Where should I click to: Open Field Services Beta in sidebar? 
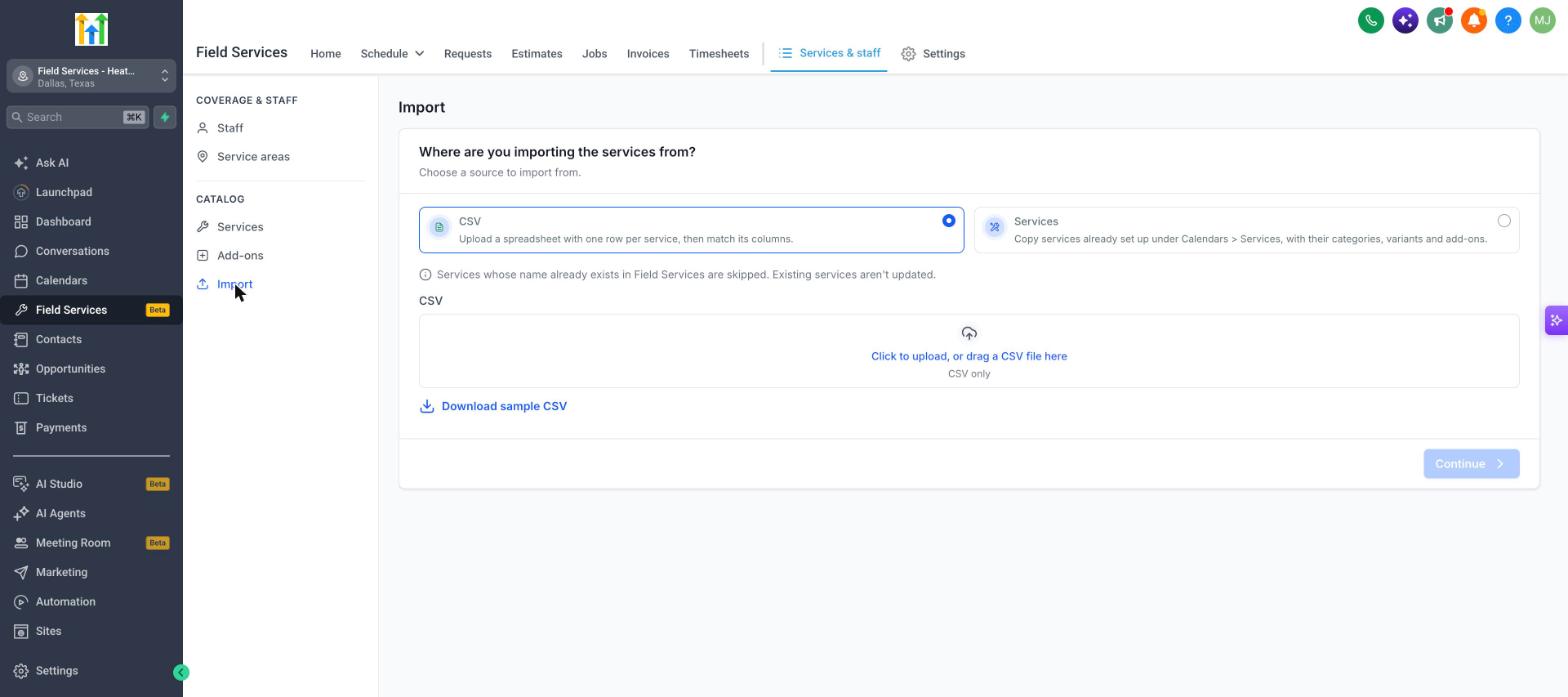pos(91,310)
